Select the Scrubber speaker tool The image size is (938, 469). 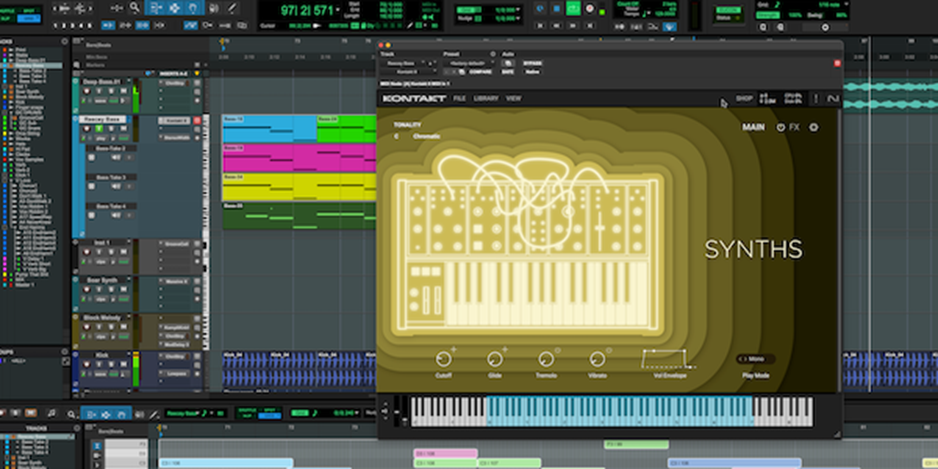point(216,8)
